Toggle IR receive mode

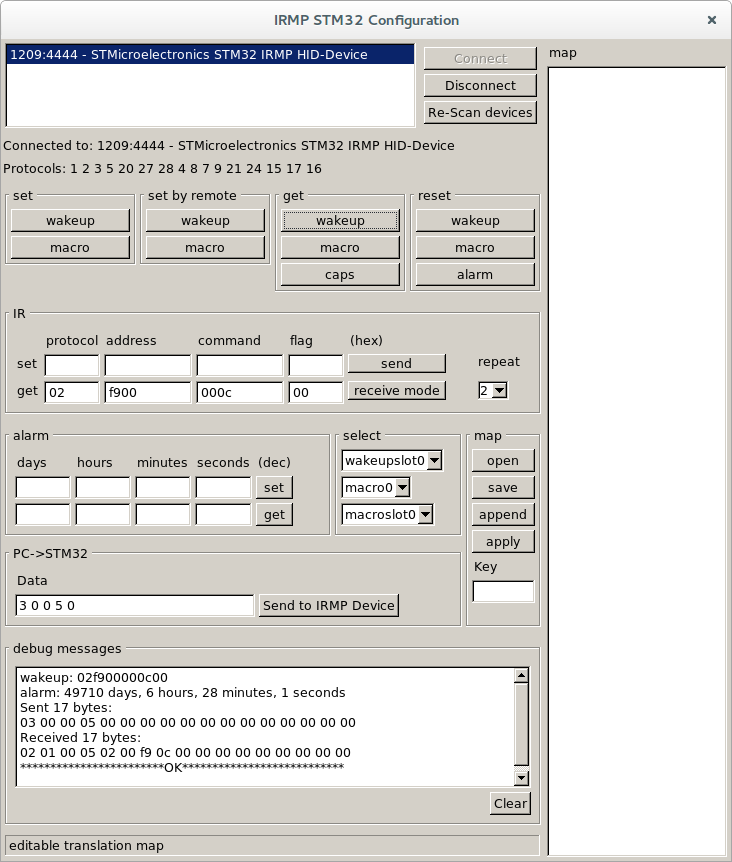[396, 390]
